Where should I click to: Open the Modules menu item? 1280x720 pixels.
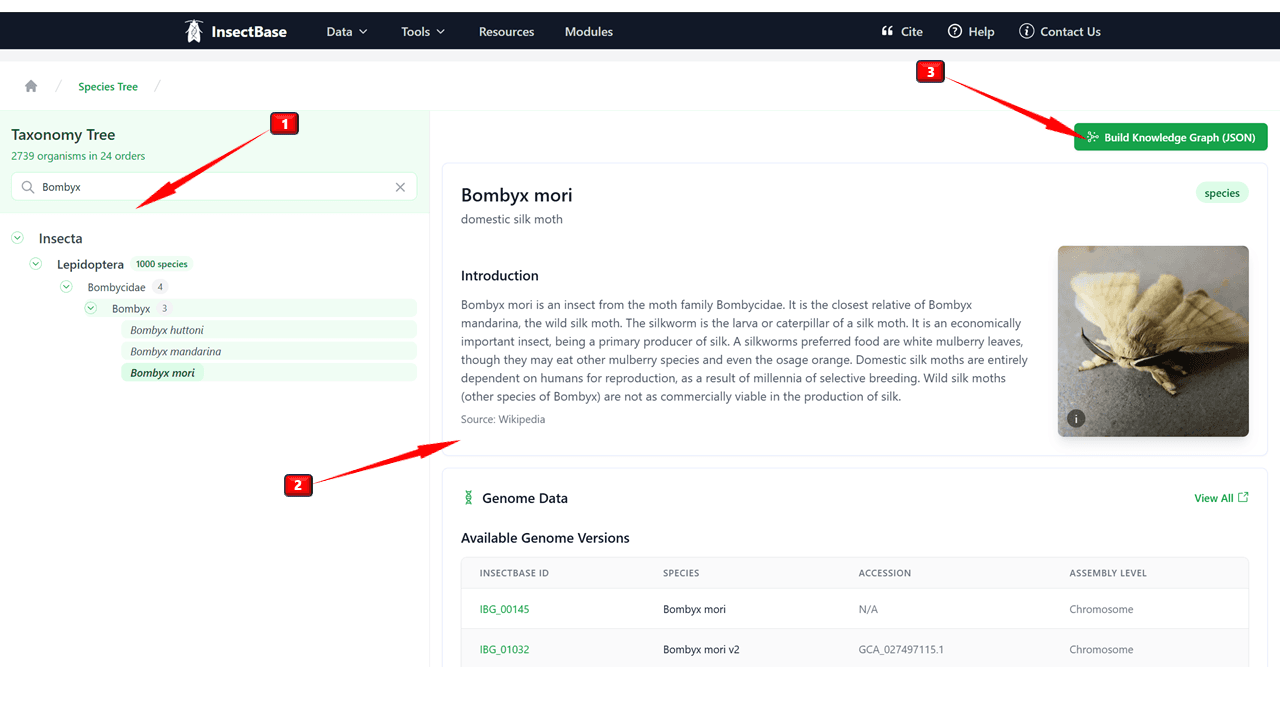(x=588, y=31)
